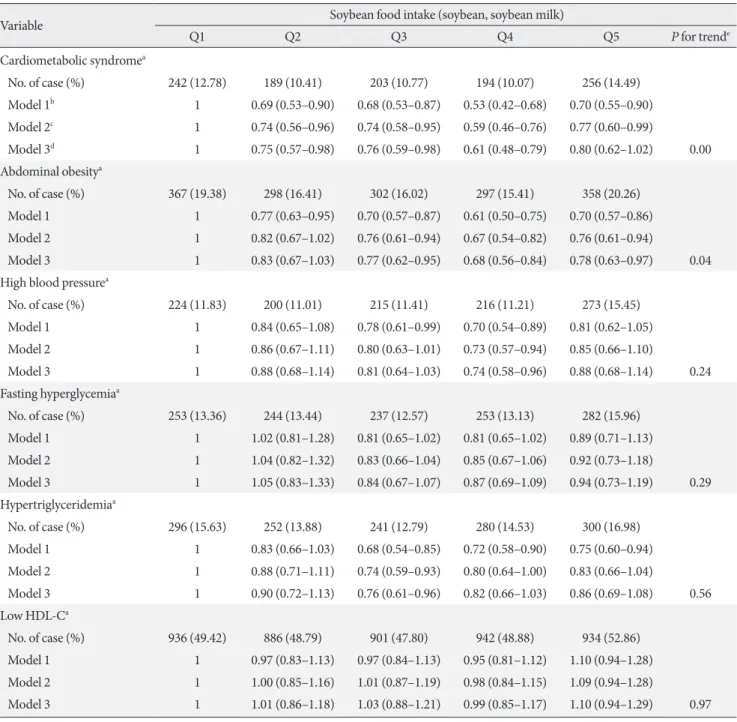
Task: Select the 'Fasting hyperglycemia' section label
Action: coord(60,393)
